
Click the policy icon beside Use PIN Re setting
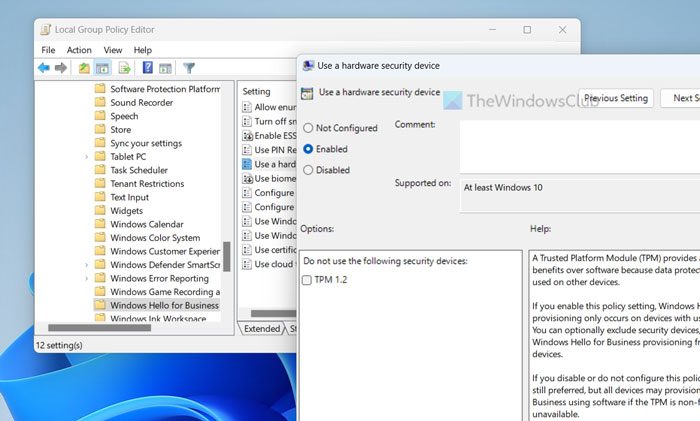coord(247,150)
